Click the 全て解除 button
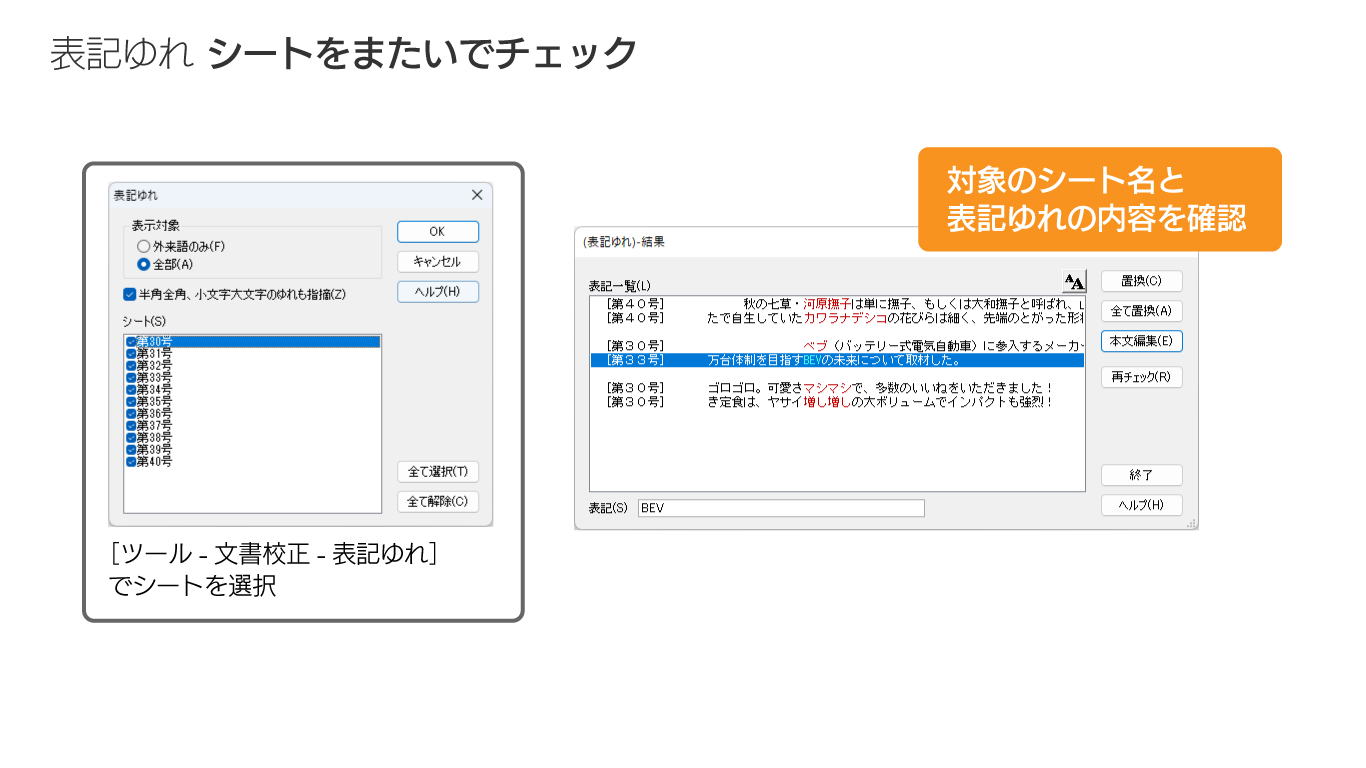This screenshot has width=1366, height=768. point(437,502)
